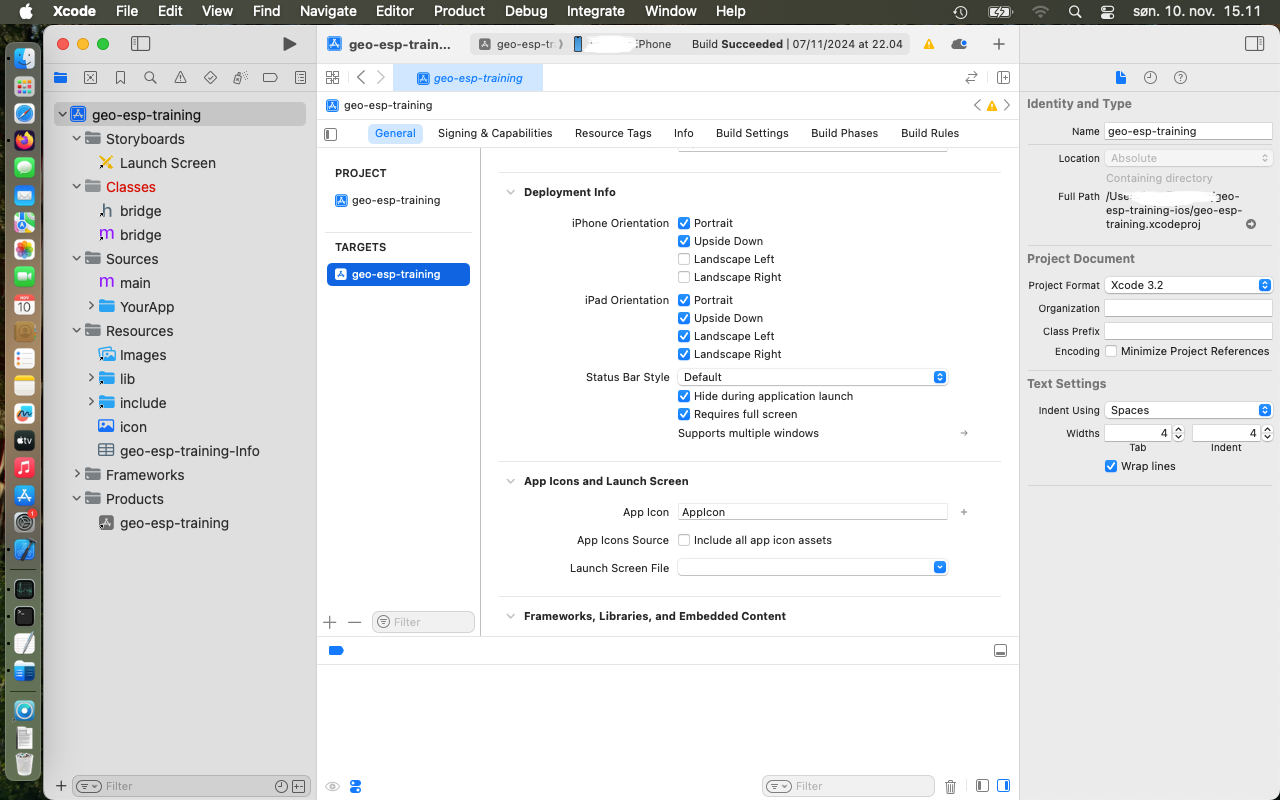The height and width of the screenshot is (800, 1280).
Task: Open Indent Using dropdown
Action: point(1188,410)
